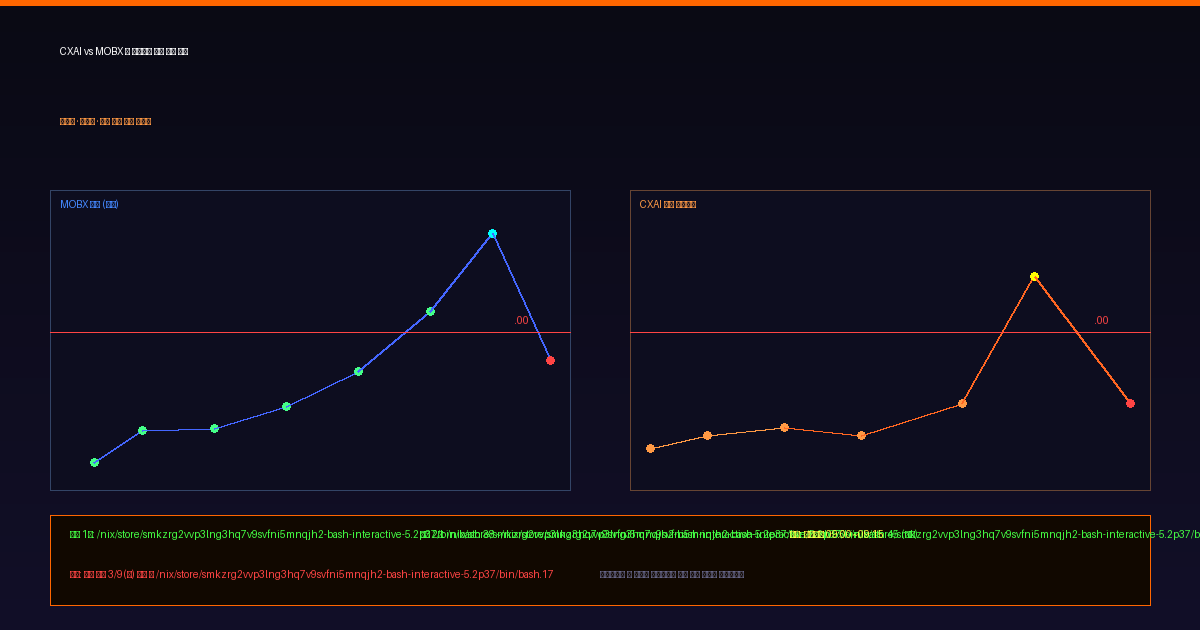Click the 'CXAI vs MOBX' page title
Viewport: 1200px width, 630px height.
point(124,51)
